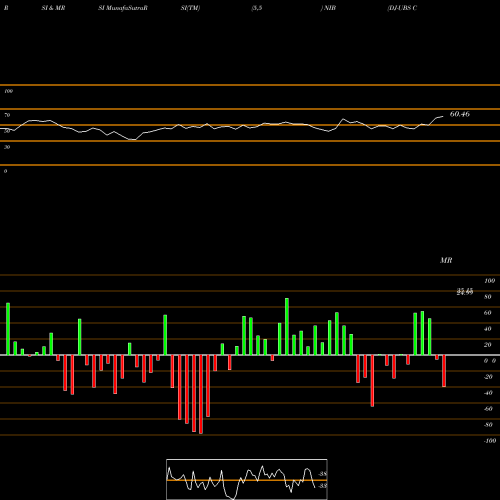
Task: Click the -40 label on MR axis
Action: click(x=488, y=393)
